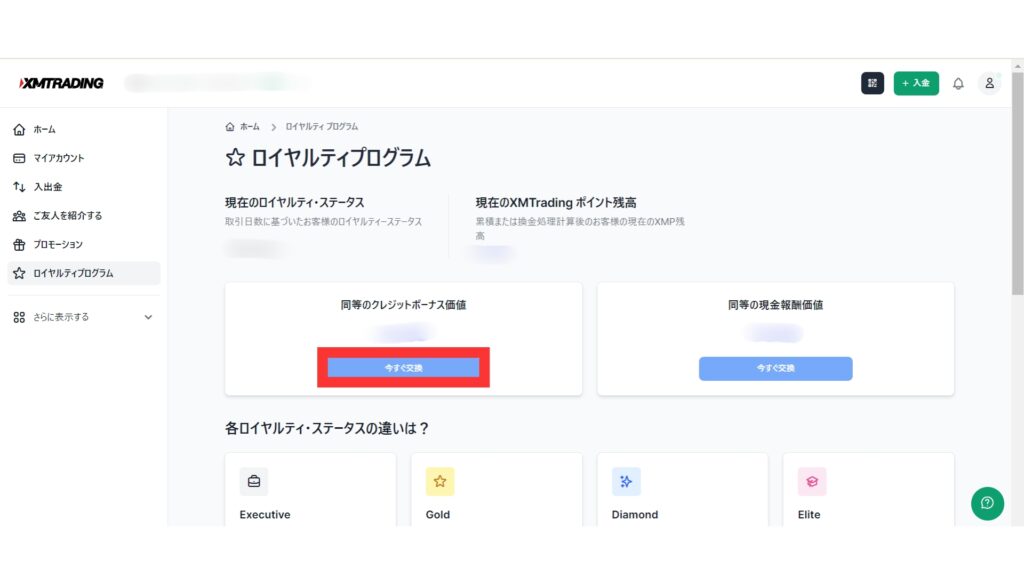Click the Gold star icon
Screen dimensions: 1024x576
point(440,481)
